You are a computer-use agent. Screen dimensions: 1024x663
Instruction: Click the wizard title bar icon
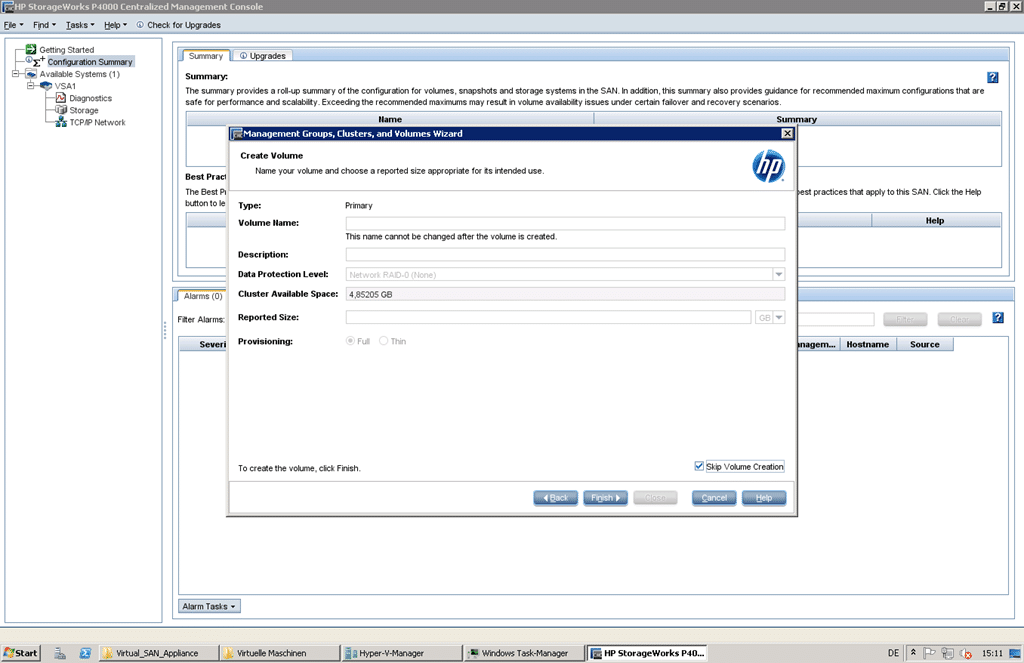point(236,134)
